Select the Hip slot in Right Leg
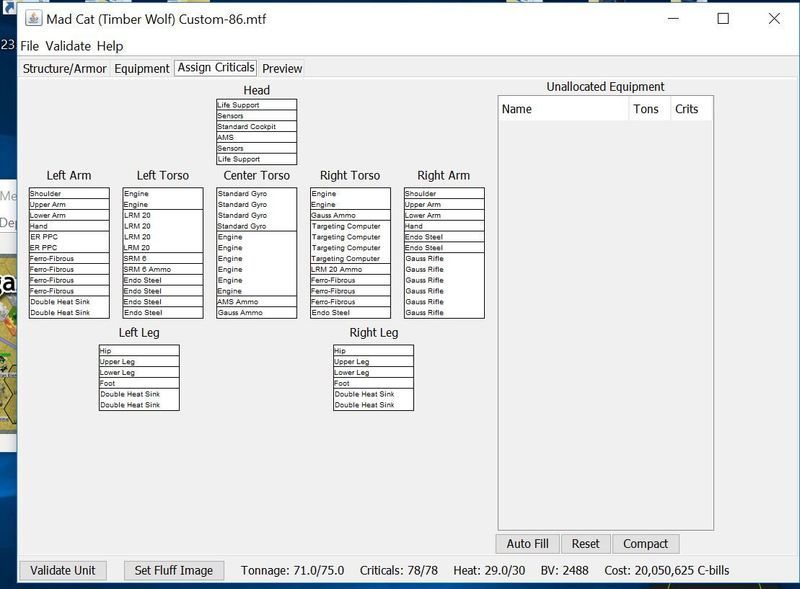 coord(373,351)
